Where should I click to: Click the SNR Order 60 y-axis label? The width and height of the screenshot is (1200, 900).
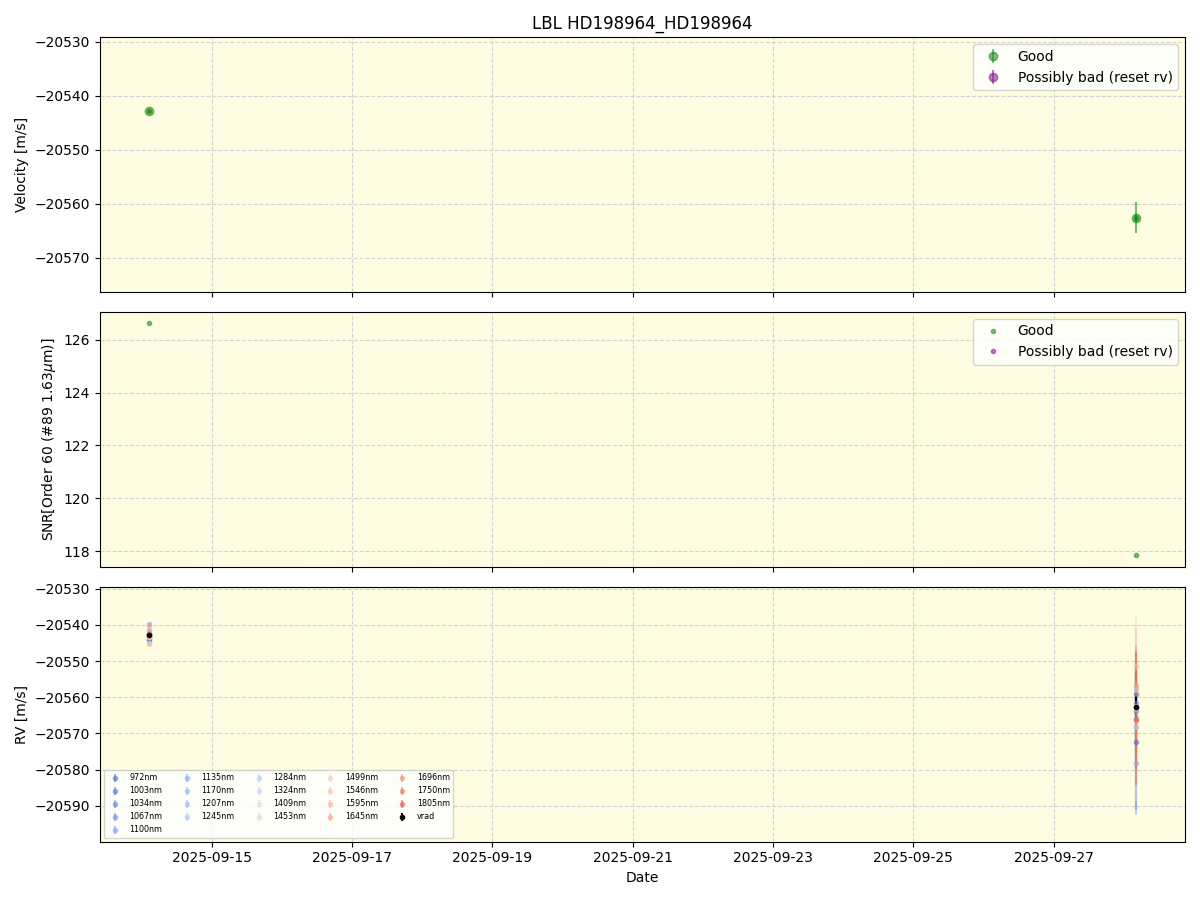pos(48,439)
